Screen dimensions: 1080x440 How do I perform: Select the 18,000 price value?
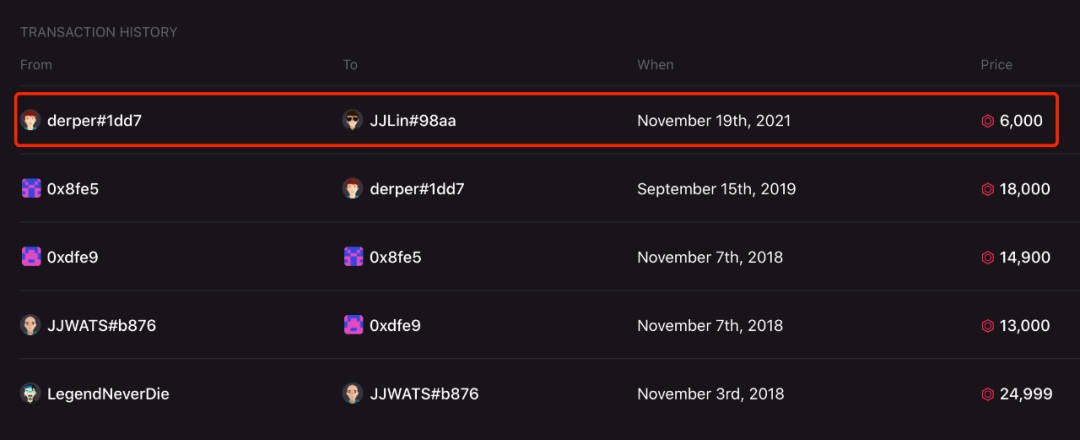tap(1025, 189)
